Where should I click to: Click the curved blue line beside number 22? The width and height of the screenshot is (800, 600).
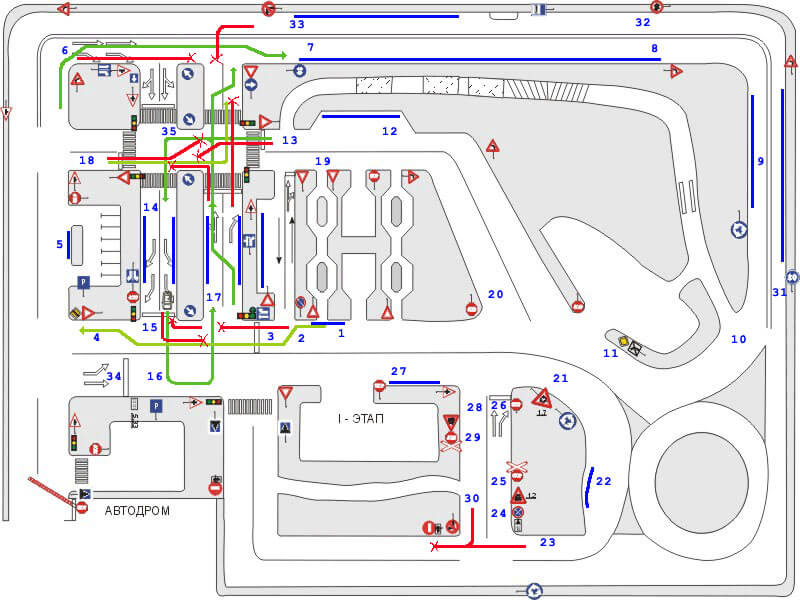click(x=589, y=487)
